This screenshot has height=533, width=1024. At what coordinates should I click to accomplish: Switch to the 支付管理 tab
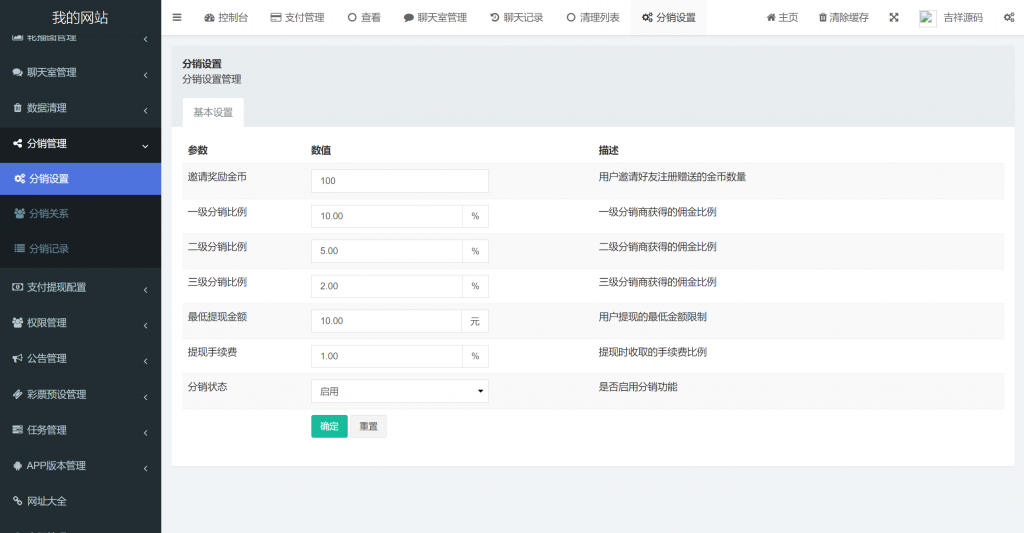pyautogui.click(x=297, y=17)
